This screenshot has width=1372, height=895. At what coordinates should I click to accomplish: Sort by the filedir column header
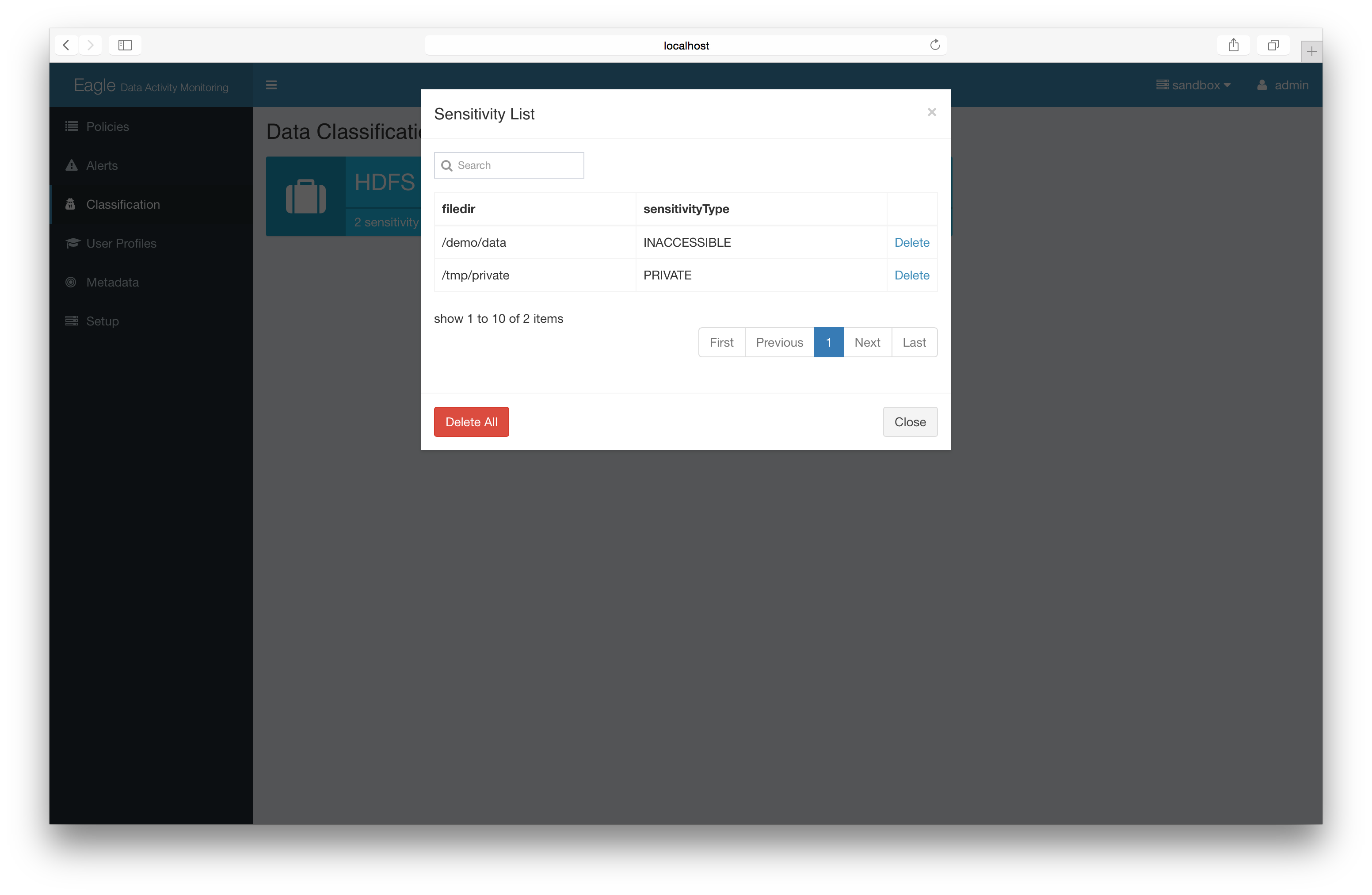(x=458, y=209)
